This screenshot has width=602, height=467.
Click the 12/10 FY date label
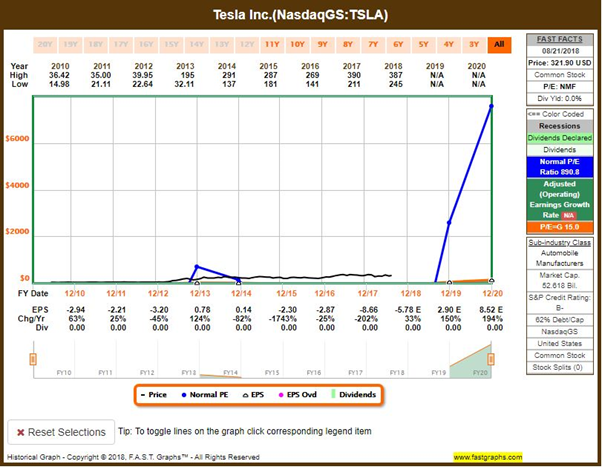point(74,293)
